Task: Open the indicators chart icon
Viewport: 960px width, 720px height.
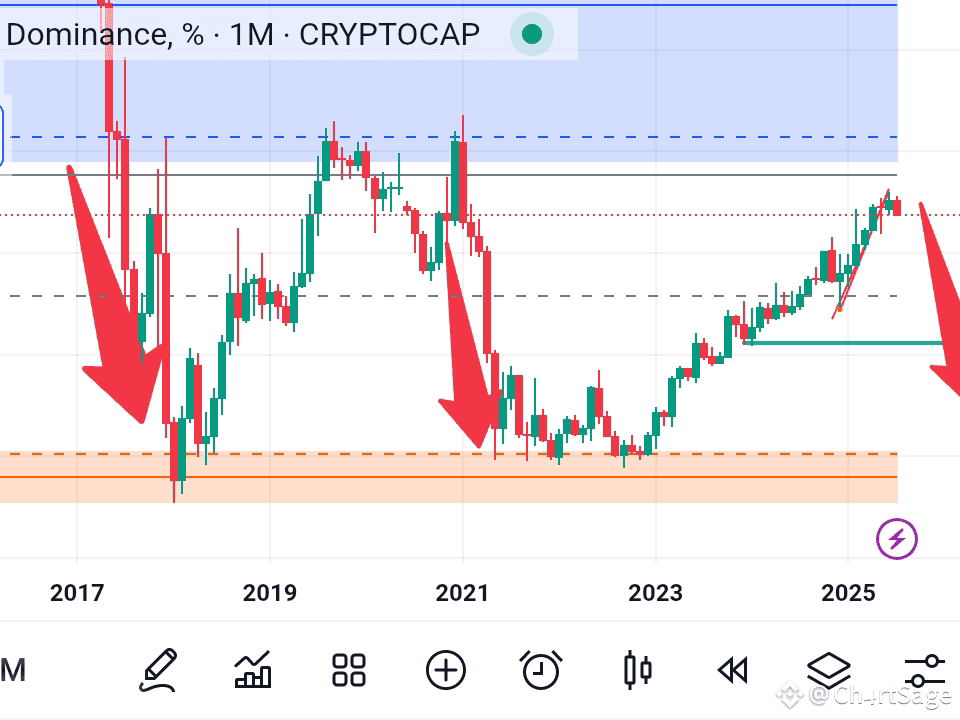Action: pyautogui.click(x=253, y=670)
